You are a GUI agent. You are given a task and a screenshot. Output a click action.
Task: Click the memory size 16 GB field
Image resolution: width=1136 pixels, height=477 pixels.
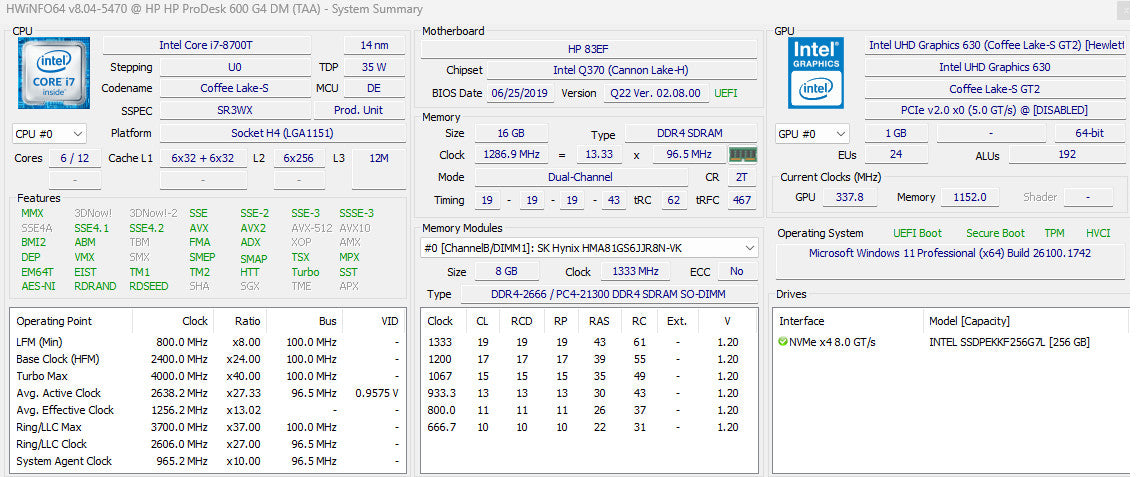pos(511,133)
